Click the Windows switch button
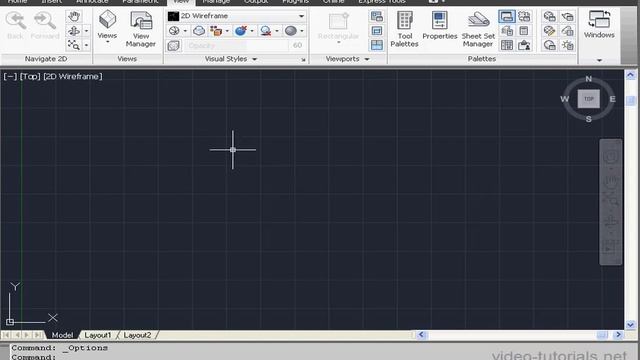 [599, 24]
